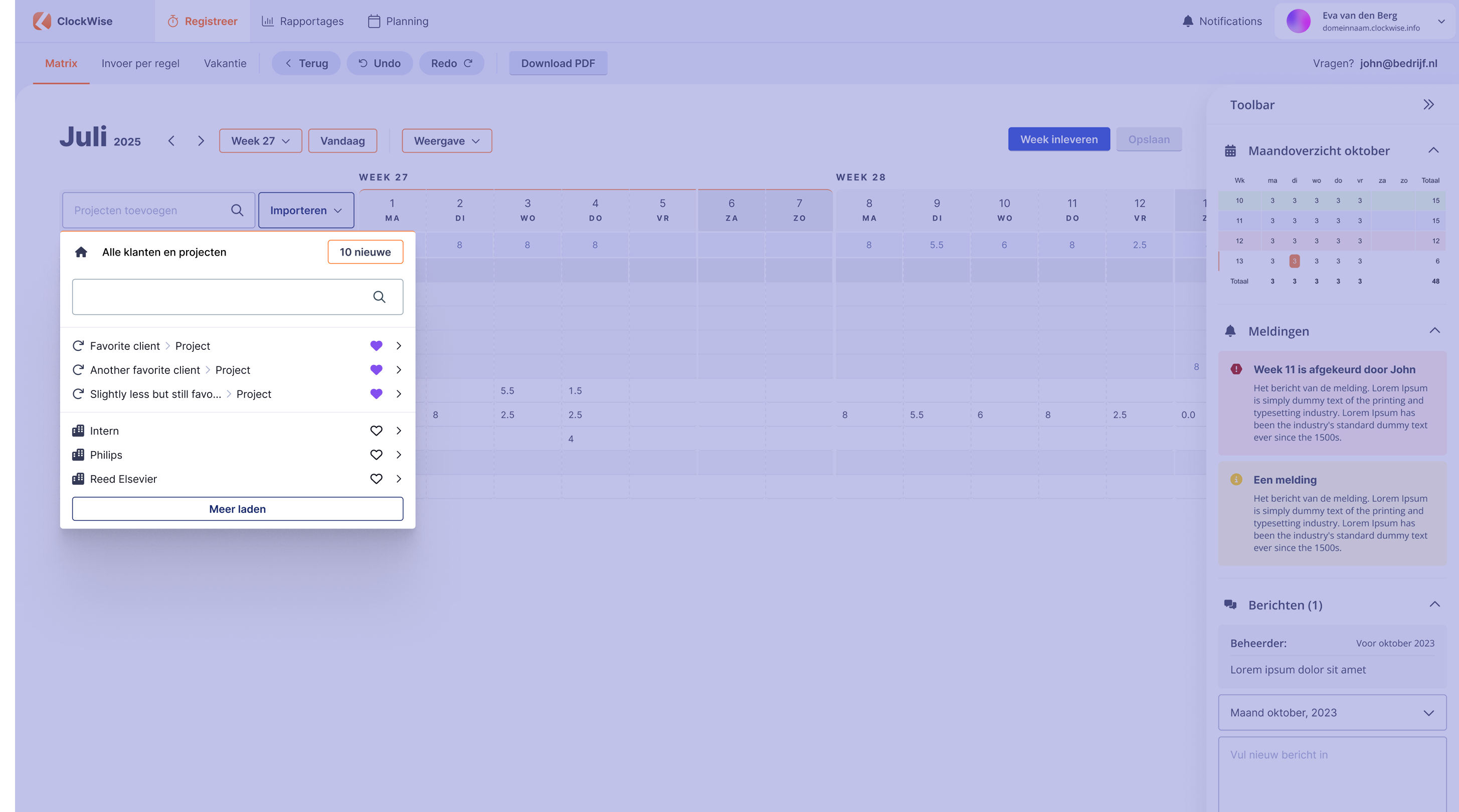This screenshot has width=1459, height=812.
Task: Collapse the Meldingen section
Action: click(1434, 331)
